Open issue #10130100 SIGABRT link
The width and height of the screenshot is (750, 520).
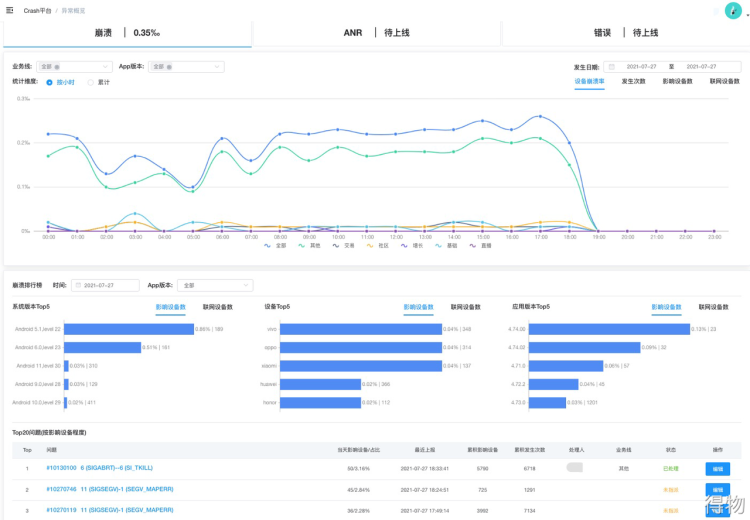pos(97,467)
